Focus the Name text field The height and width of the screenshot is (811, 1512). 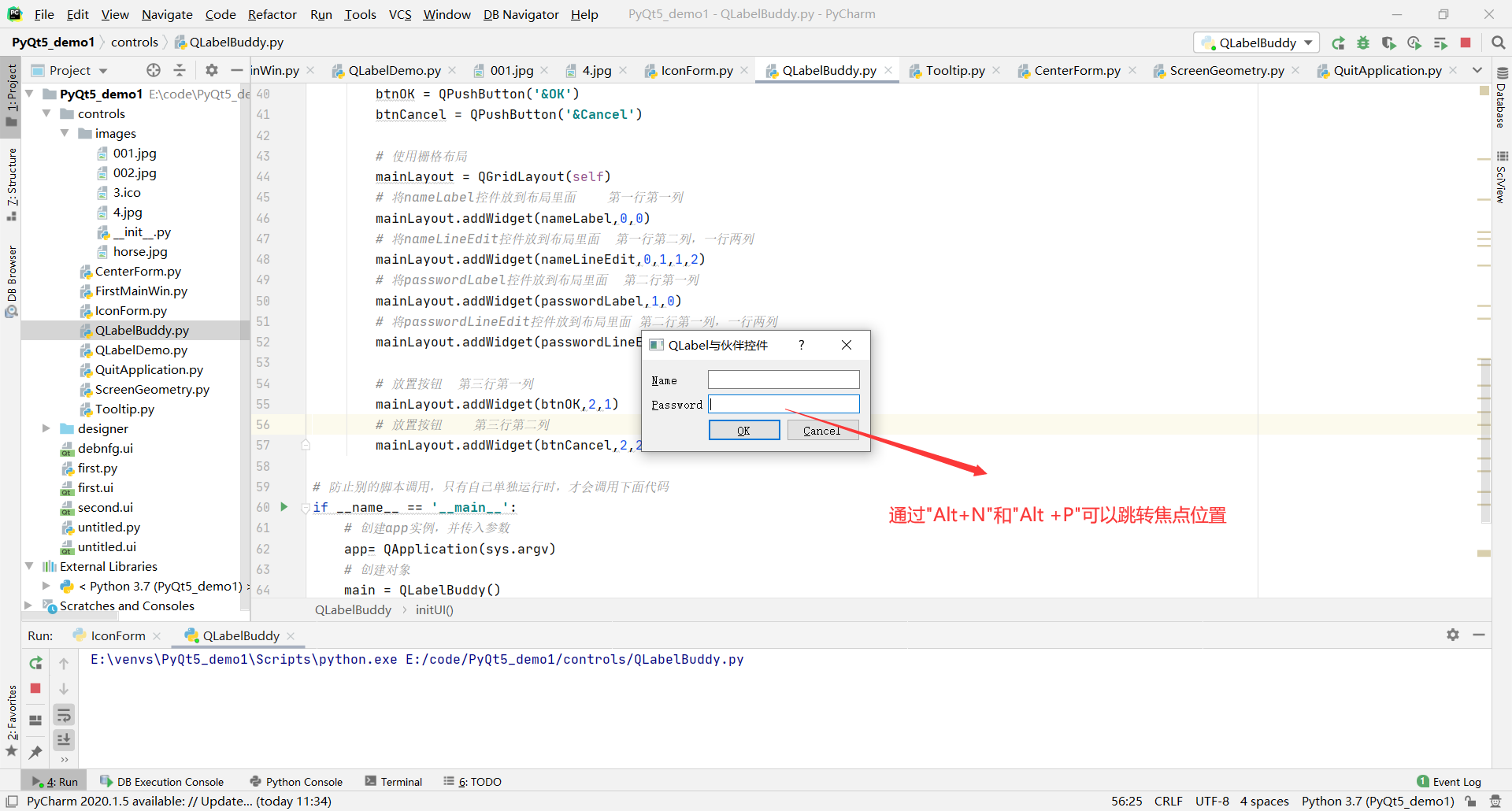click(x=784, y=380)
